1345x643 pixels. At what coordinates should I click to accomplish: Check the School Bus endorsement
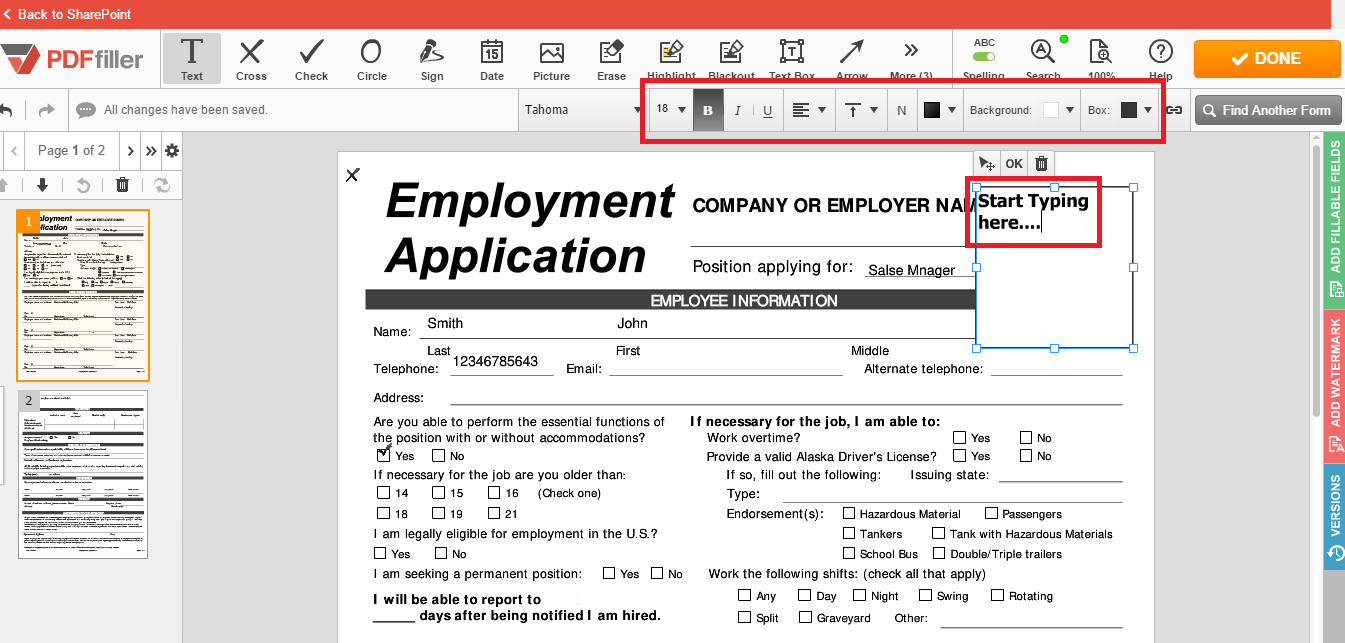(x=849, y=553)
